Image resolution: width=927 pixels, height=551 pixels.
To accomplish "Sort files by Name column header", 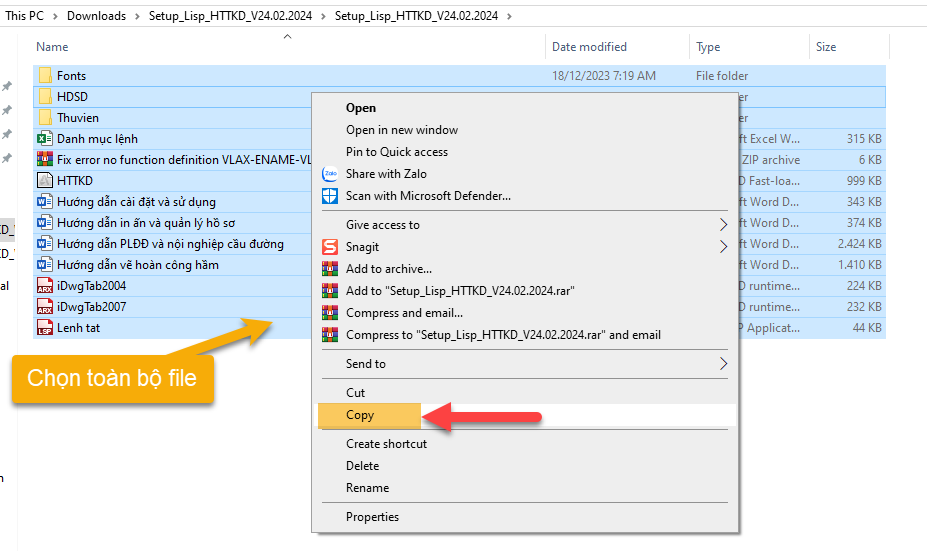I will pyautogui.click(x=52, y=47).
